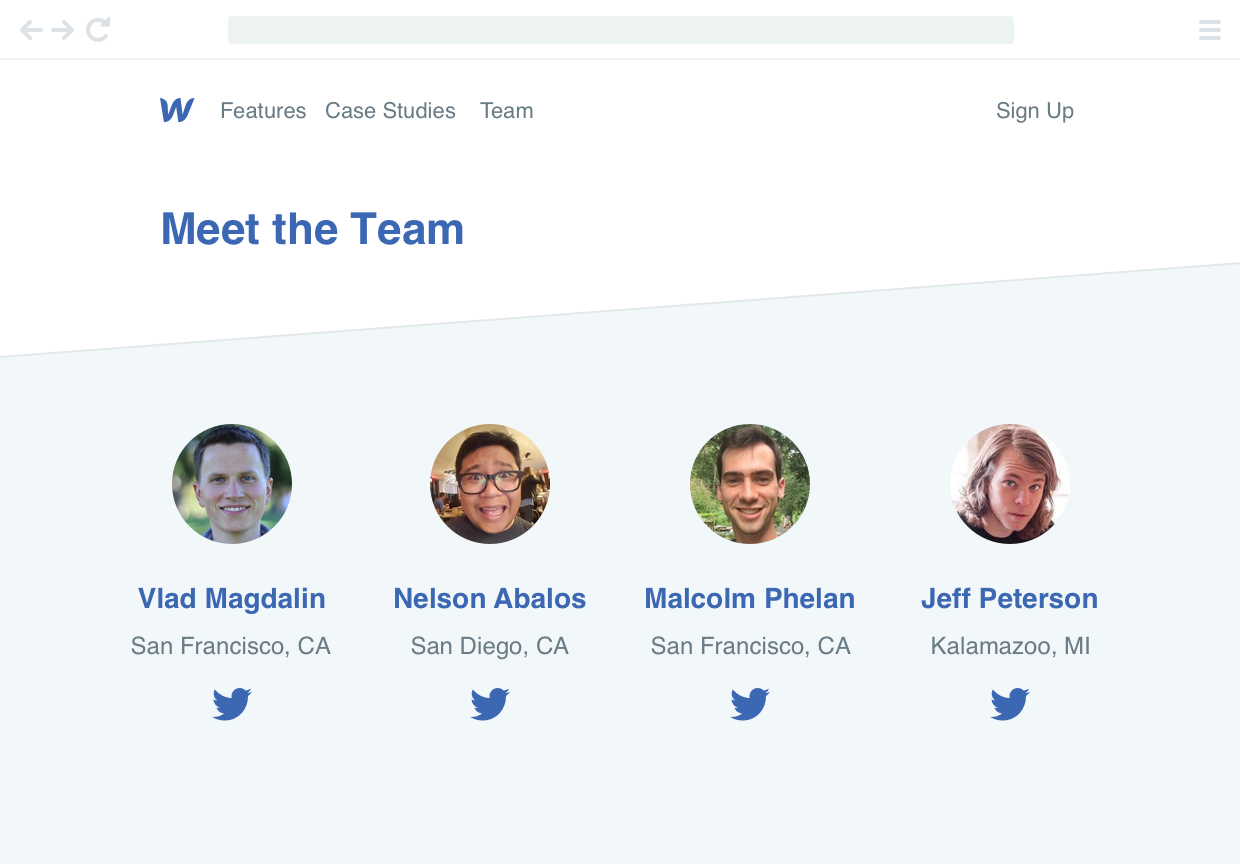
Task: Click the Vlad Magdalin name link
Action: (x=232, y=599)
